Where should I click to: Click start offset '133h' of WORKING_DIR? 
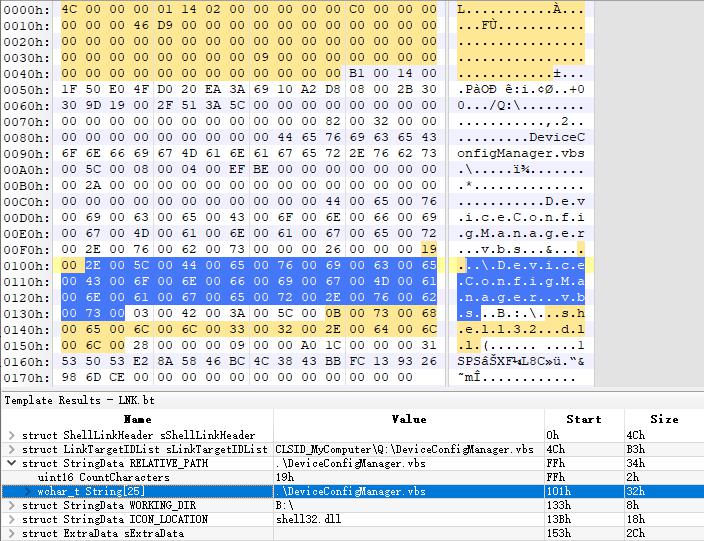559,506
